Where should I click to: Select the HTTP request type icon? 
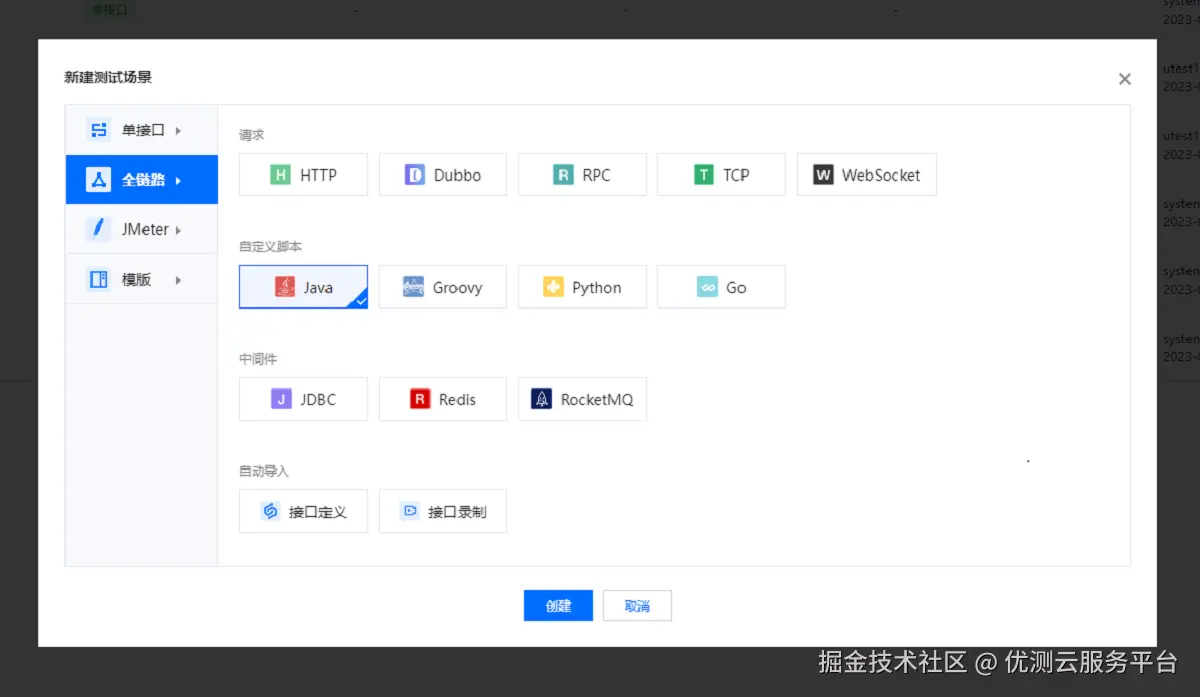coord(303,174)
